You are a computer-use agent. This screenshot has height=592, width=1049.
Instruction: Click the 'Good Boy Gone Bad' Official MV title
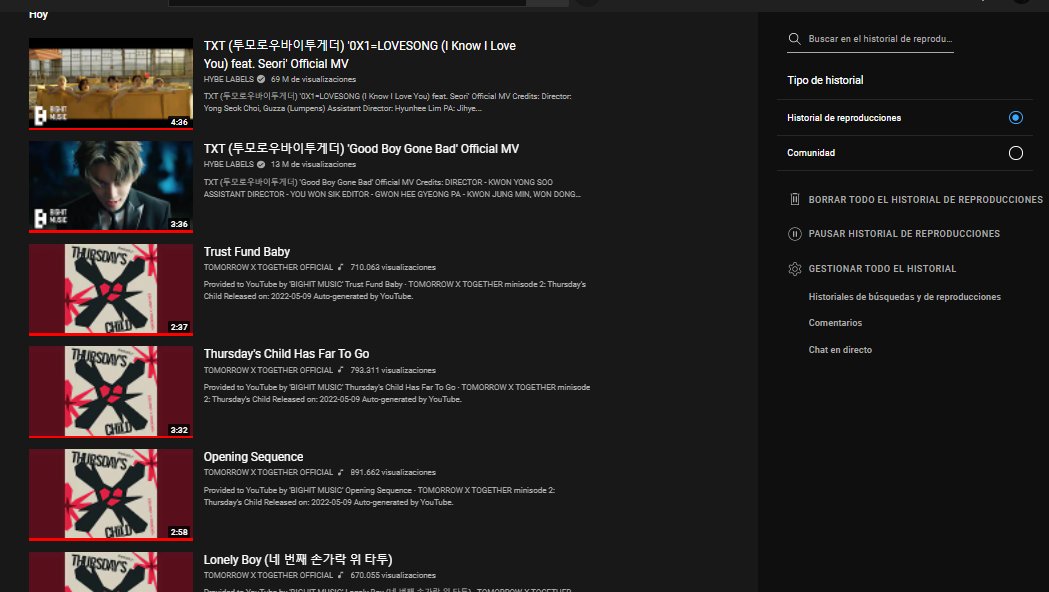(x=361, y=149)
